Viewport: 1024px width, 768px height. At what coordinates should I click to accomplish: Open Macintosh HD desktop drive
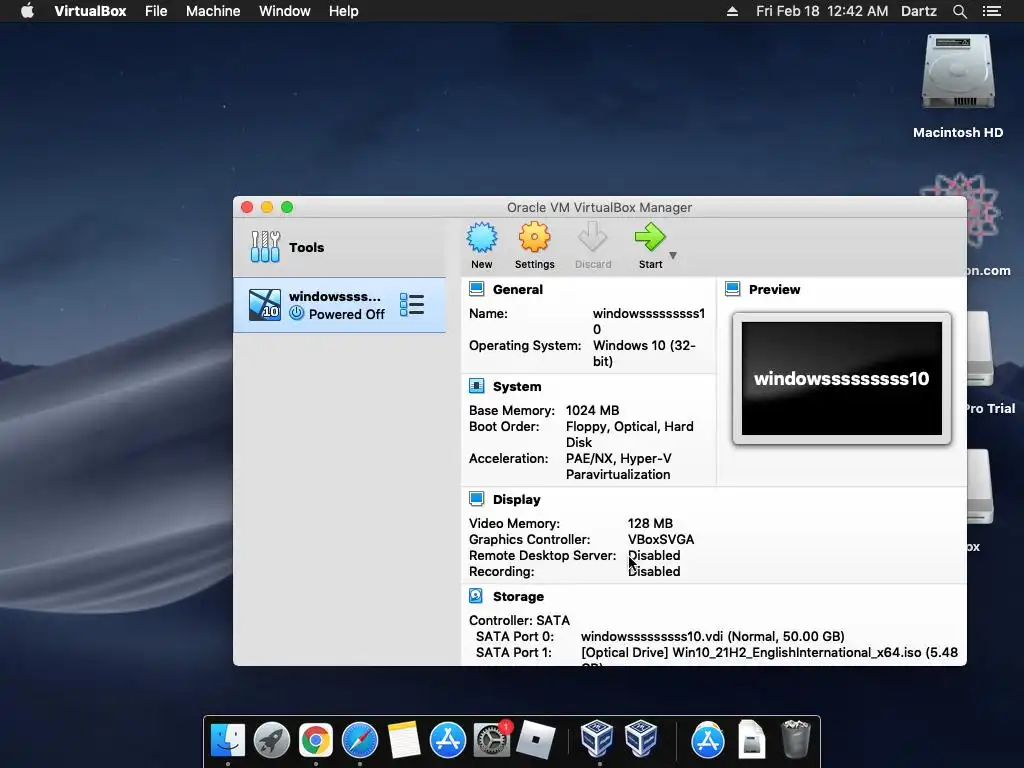[x=958, y=86]
